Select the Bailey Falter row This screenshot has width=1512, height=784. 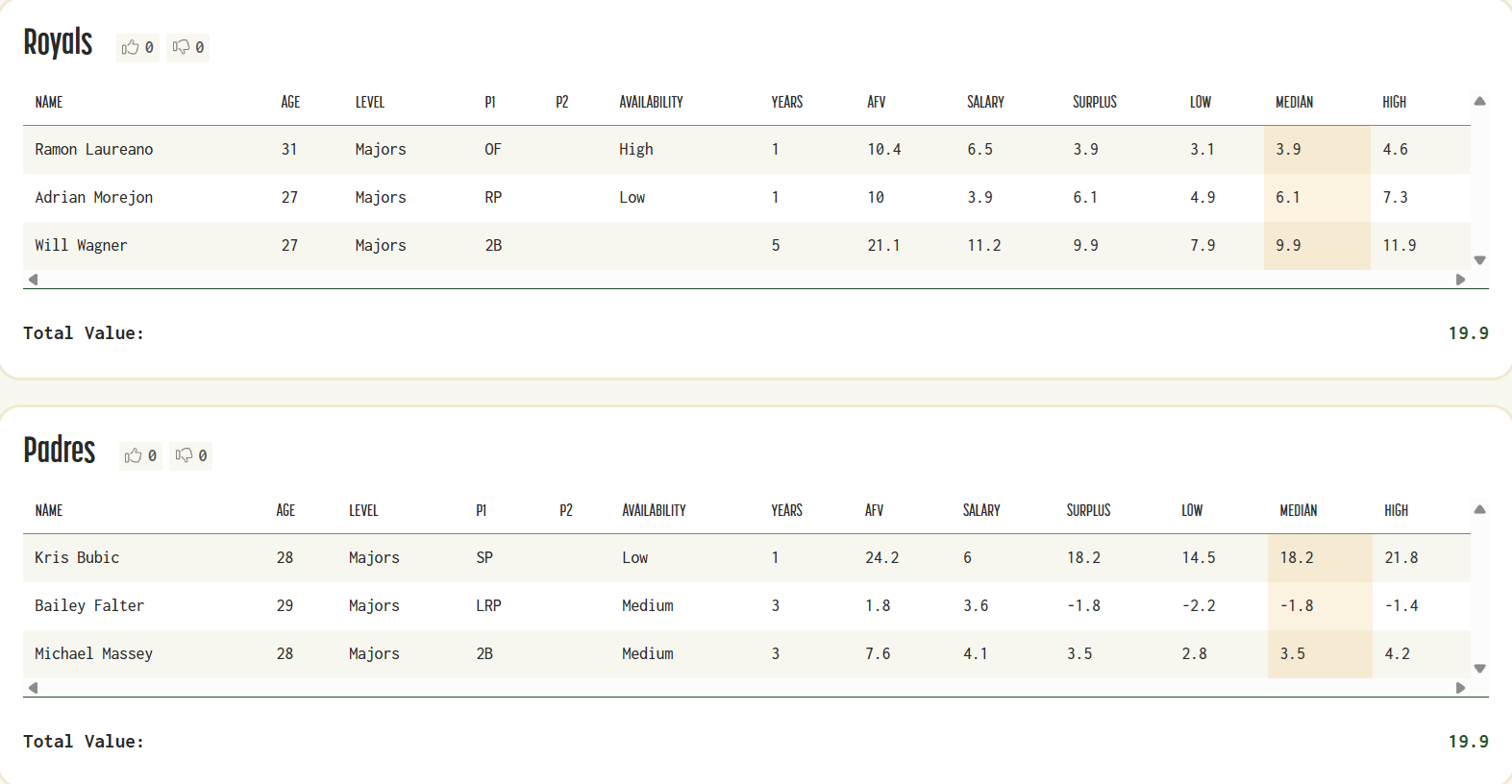(384, 605)
